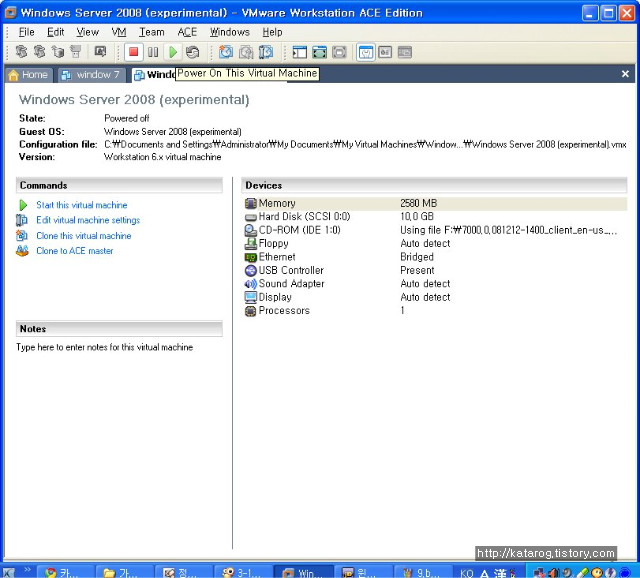Click the Suspend (pause) toolbar button
The height and width of the screenshot is (578, 640).
pyautogui.click(x=153, y=52)
